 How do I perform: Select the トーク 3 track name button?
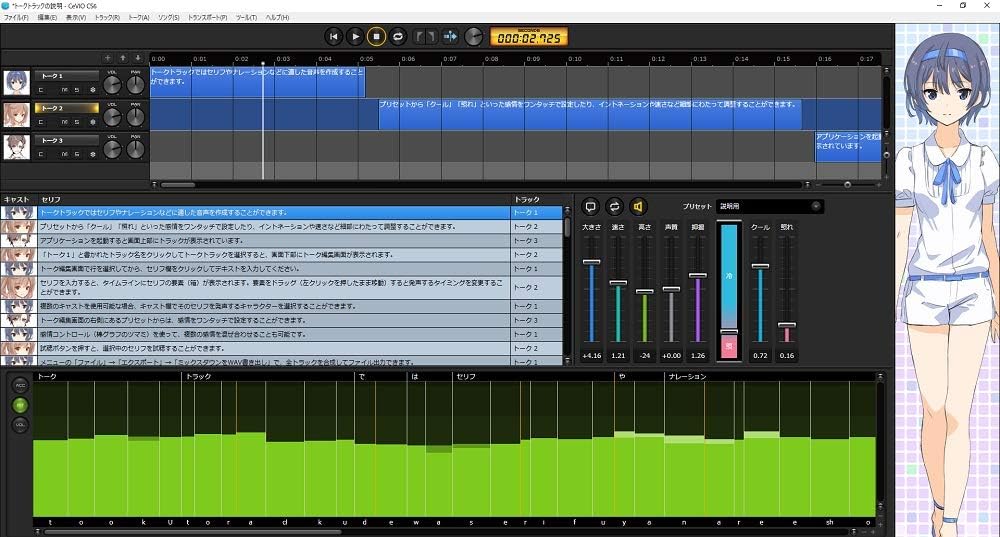click(x=66, y=141)
